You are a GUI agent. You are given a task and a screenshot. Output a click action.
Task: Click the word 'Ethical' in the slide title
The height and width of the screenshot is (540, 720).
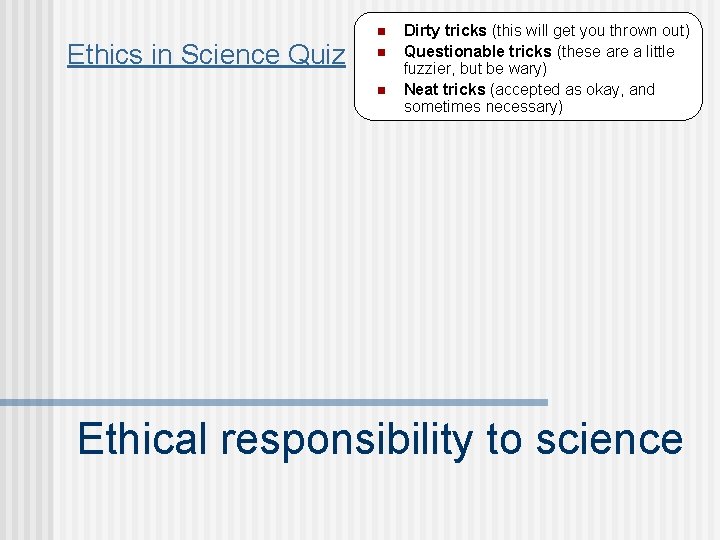pyautogui.click(x=142, y=439)
